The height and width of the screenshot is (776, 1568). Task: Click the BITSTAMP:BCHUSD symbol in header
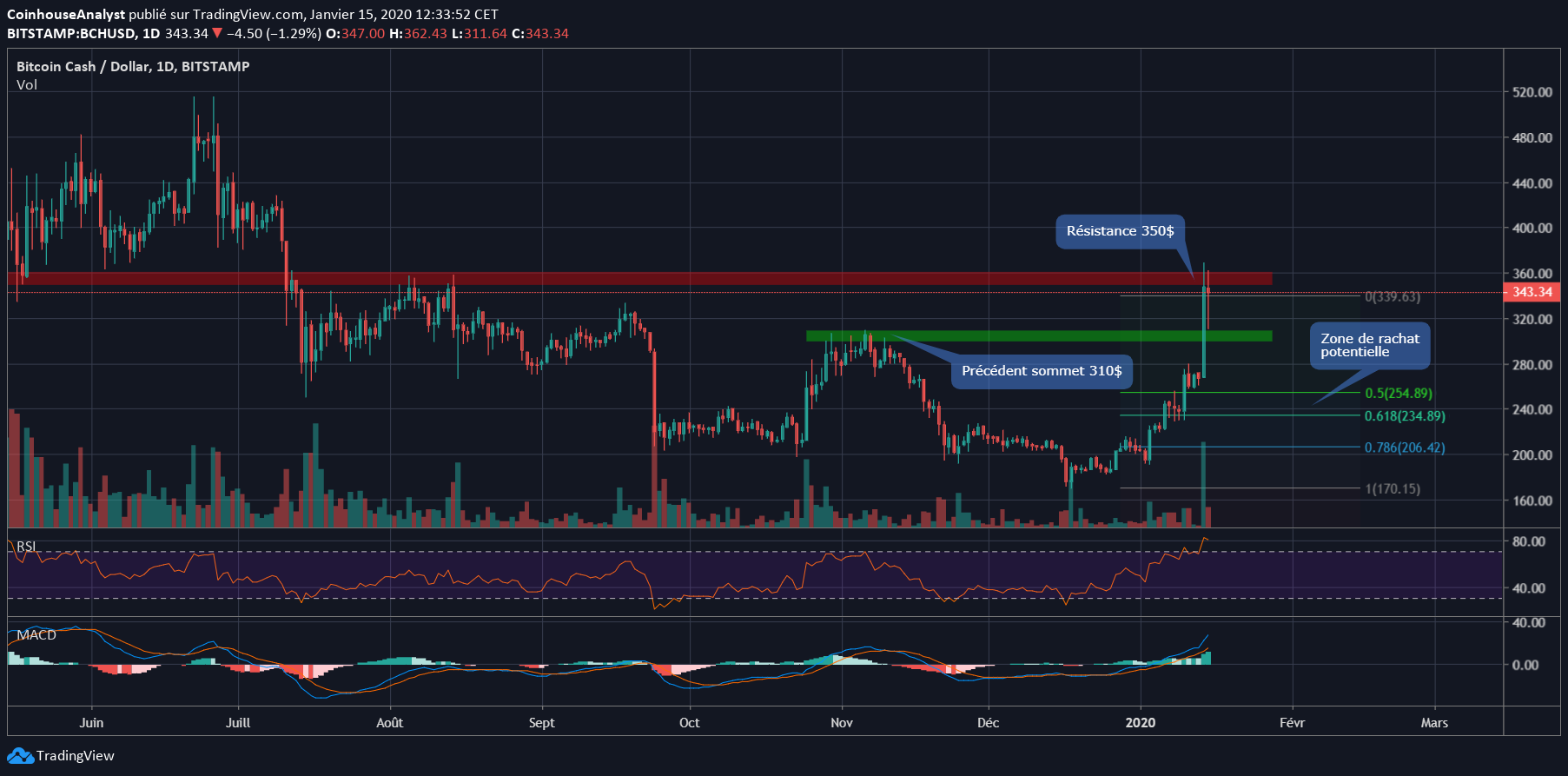click(x=72, y=34)
